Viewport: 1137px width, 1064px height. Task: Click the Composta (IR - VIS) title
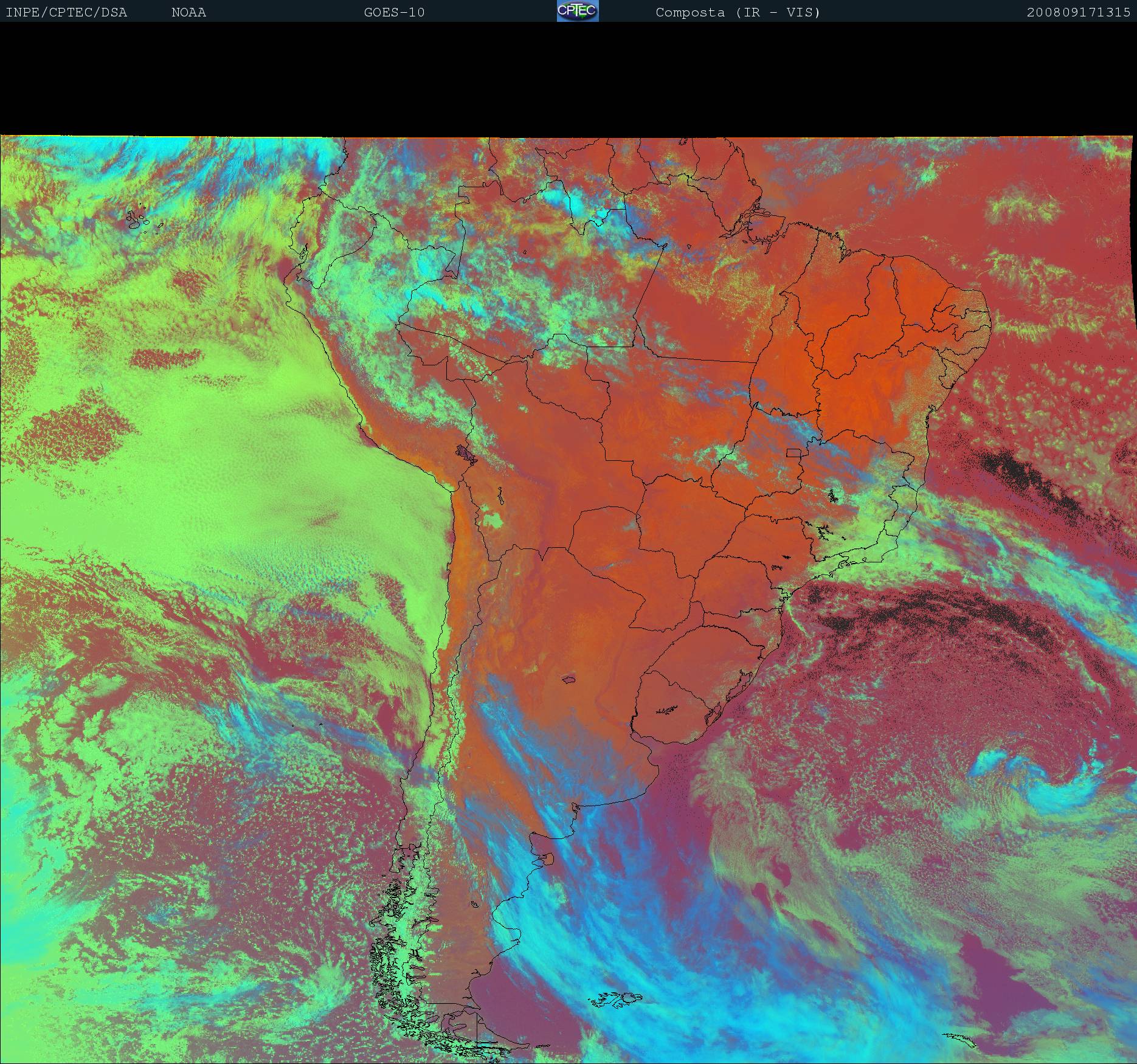coord(738,12)
